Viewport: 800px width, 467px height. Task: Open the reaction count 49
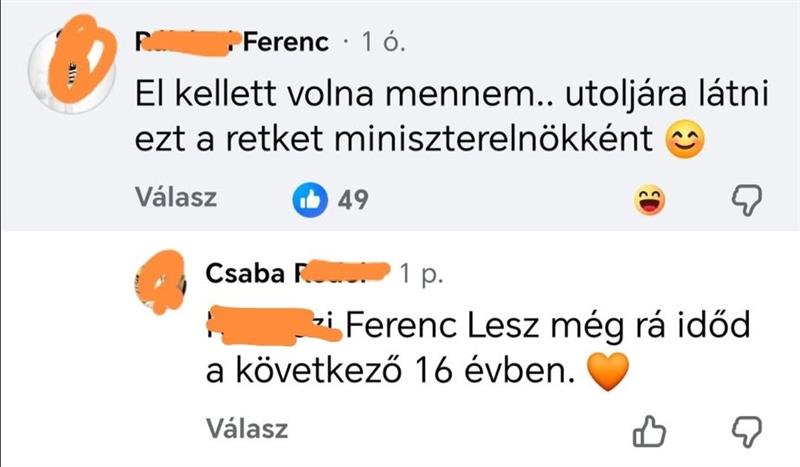[x=348, y=200]
